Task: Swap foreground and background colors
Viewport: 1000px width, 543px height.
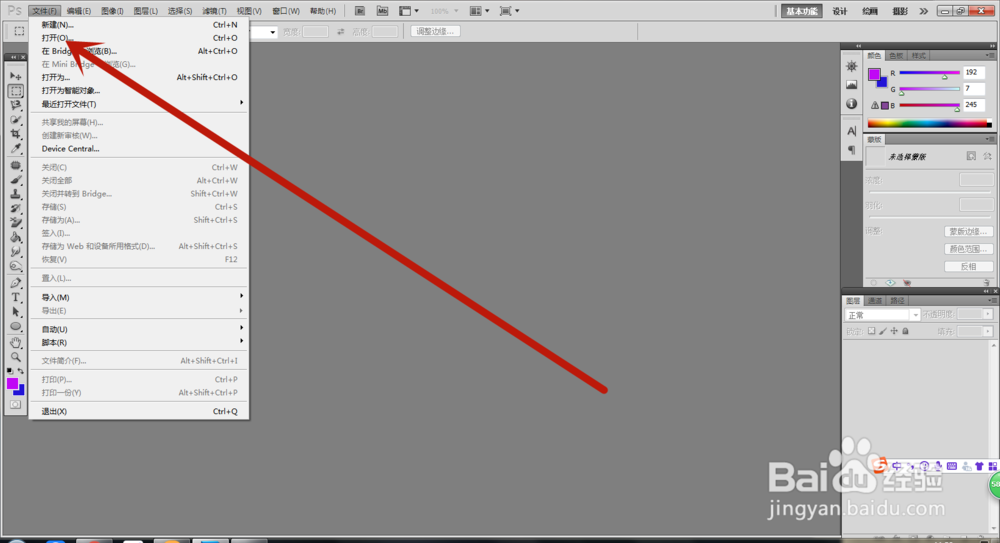Action: [21, 371]
